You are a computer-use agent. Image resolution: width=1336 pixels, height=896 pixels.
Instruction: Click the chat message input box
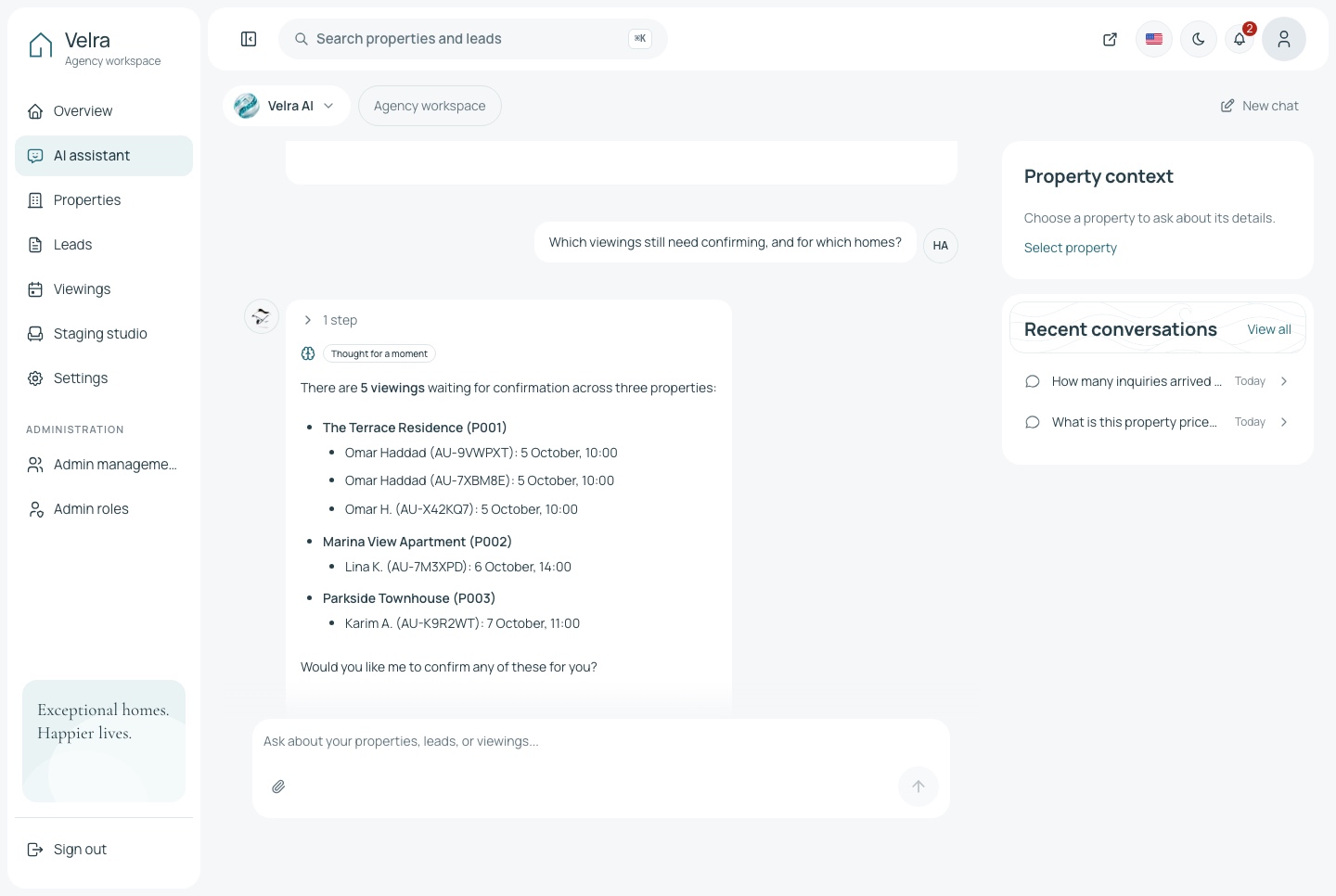601,742
